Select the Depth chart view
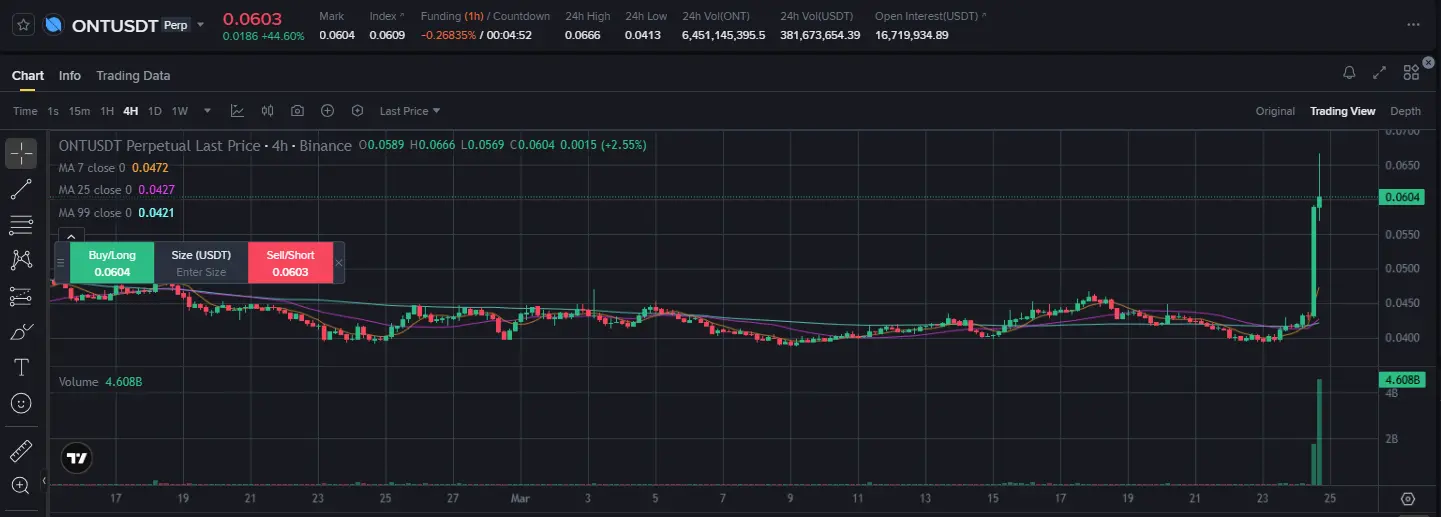The image size is (1441, 517). pyautogui.click(x=1405, y=111)
